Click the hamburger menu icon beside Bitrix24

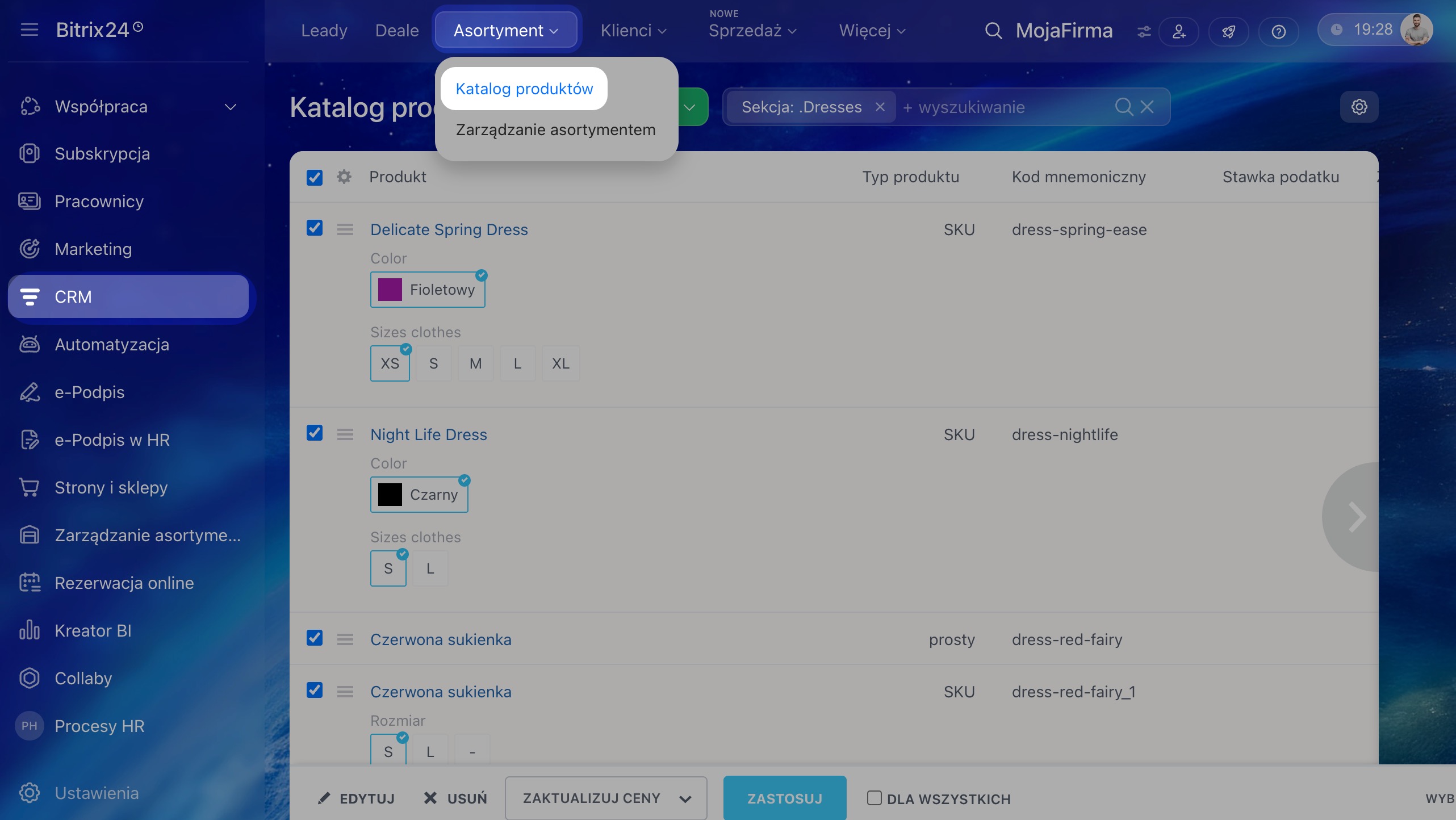click(30, 30)
